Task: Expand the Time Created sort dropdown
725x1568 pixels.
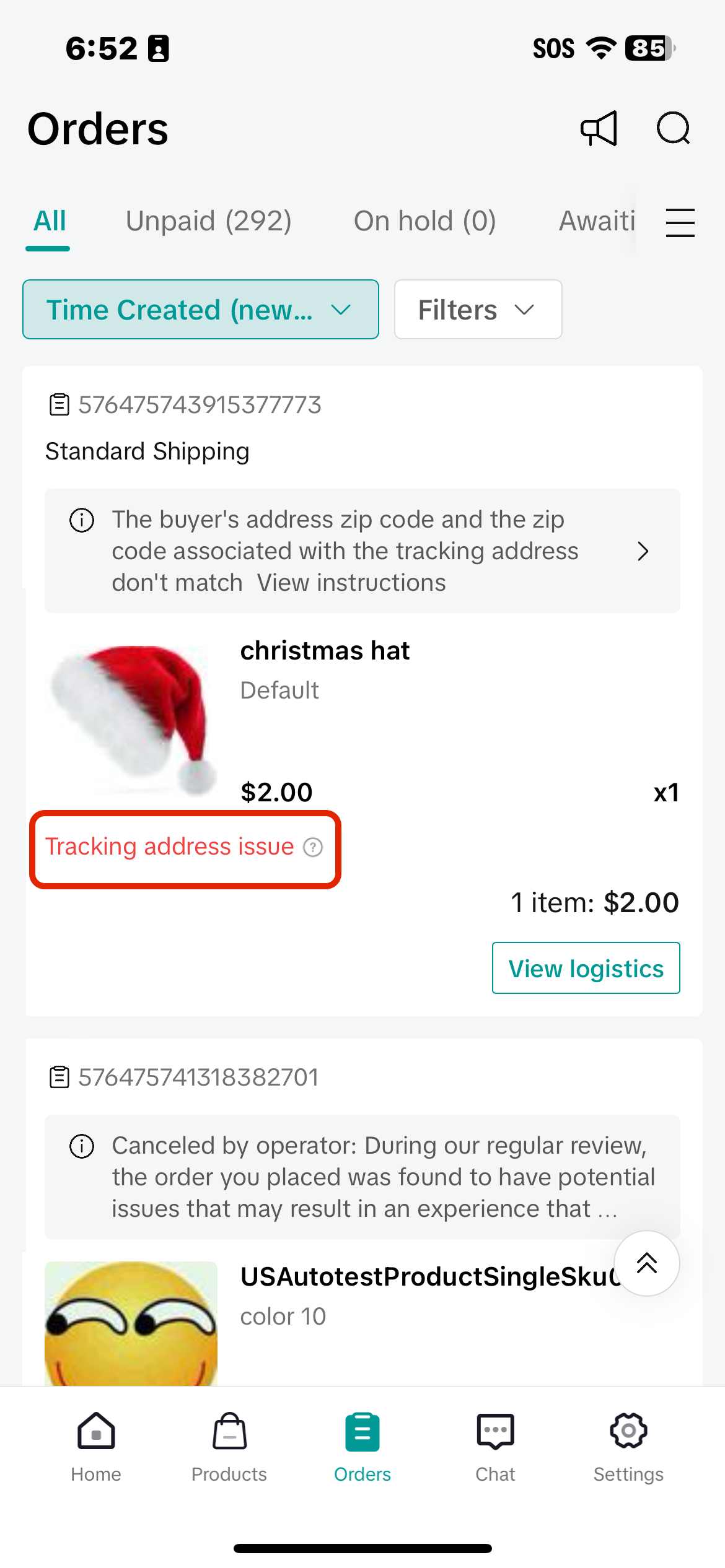Action: tap(201, 310)
